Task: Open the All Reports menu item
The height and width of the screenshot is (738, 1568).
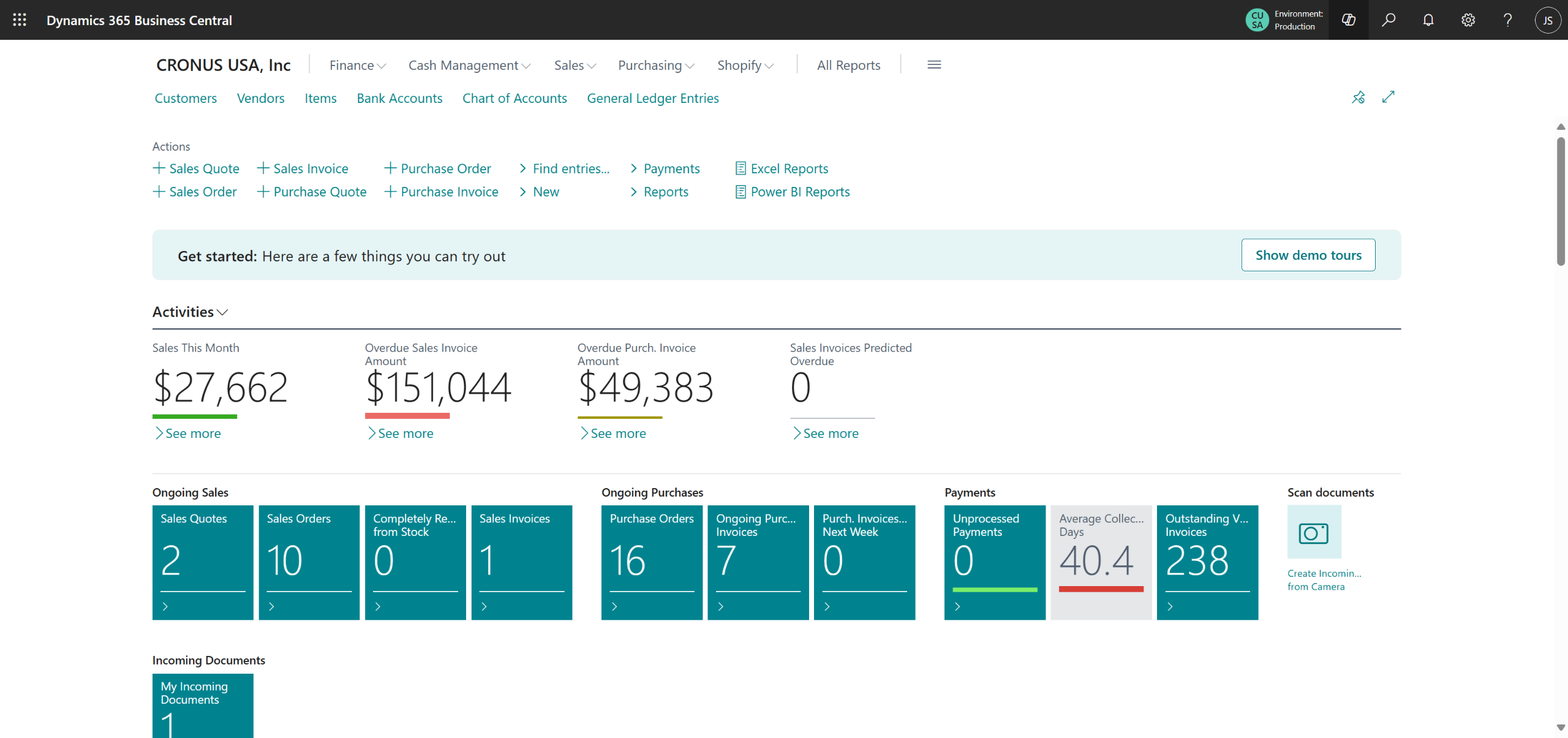Action: click(x=848, y=66)
